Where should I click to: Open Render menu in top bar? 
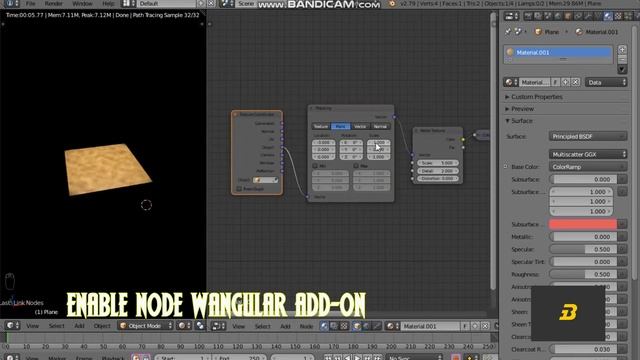54,4
